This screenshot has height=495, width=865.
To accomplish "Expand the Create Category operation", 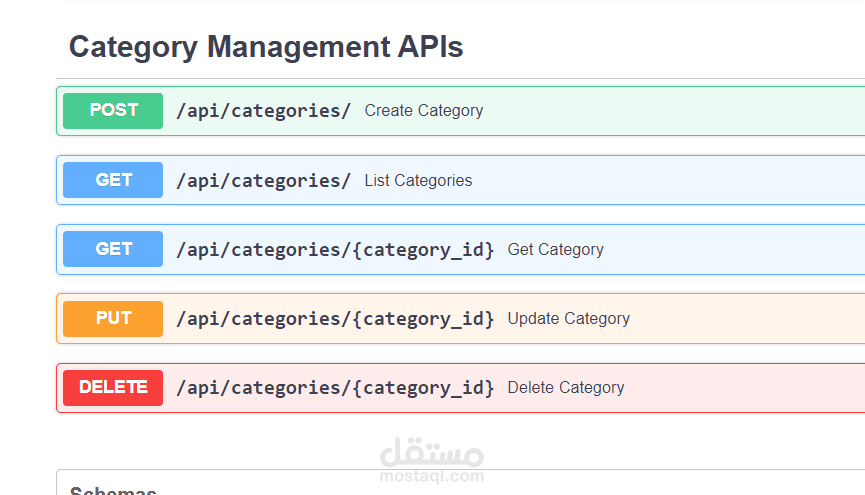I will [x=423, y=111].
